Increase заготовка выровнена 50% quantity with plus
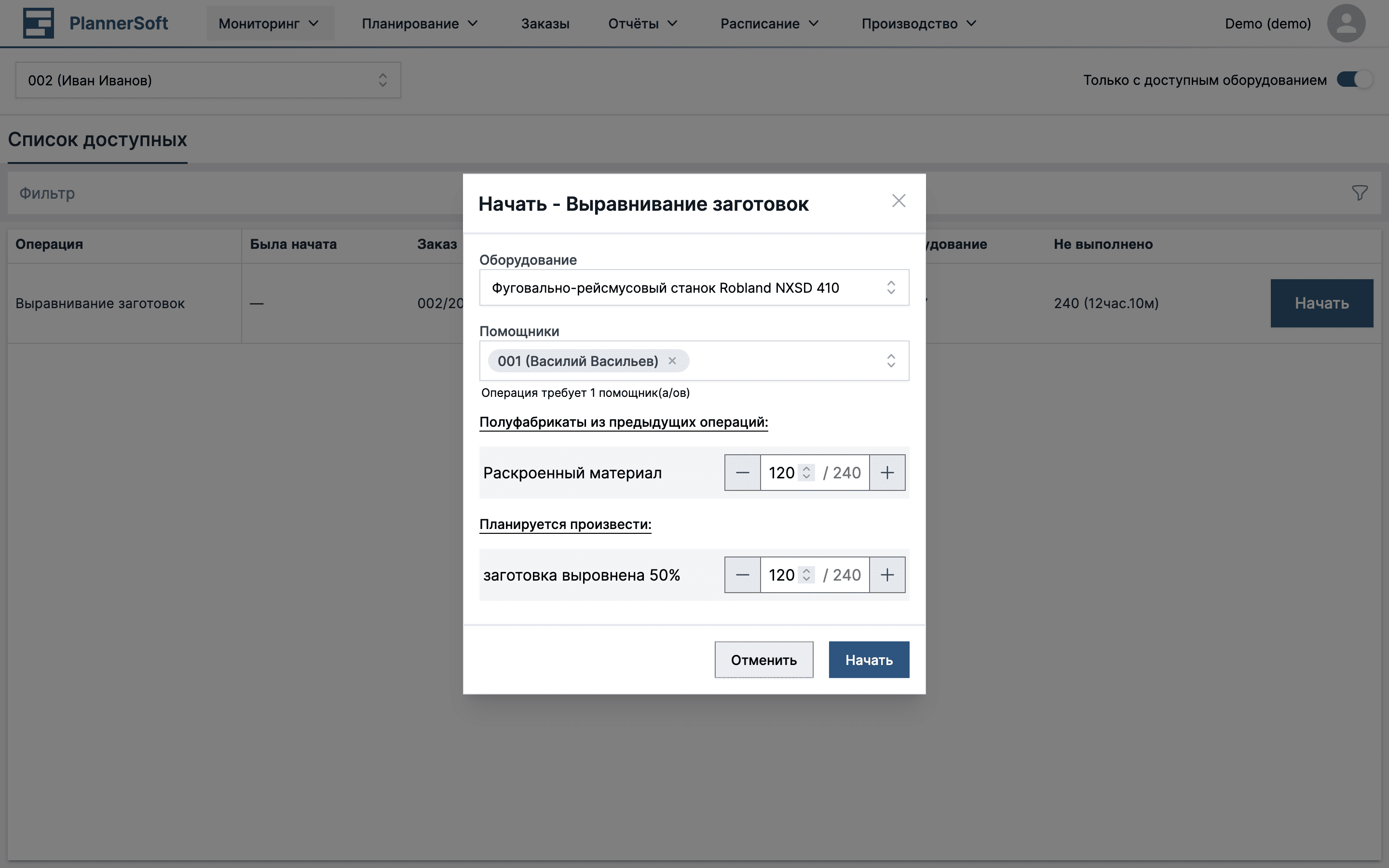This screenshot has width=1389, height=868. pyautogui.click(x=887, y=574)
